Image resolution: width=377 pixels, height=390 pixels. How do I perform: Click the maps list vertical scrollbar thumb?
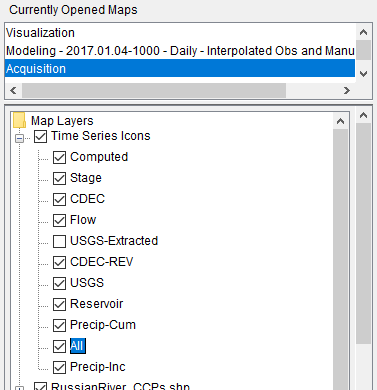point(363,50)
